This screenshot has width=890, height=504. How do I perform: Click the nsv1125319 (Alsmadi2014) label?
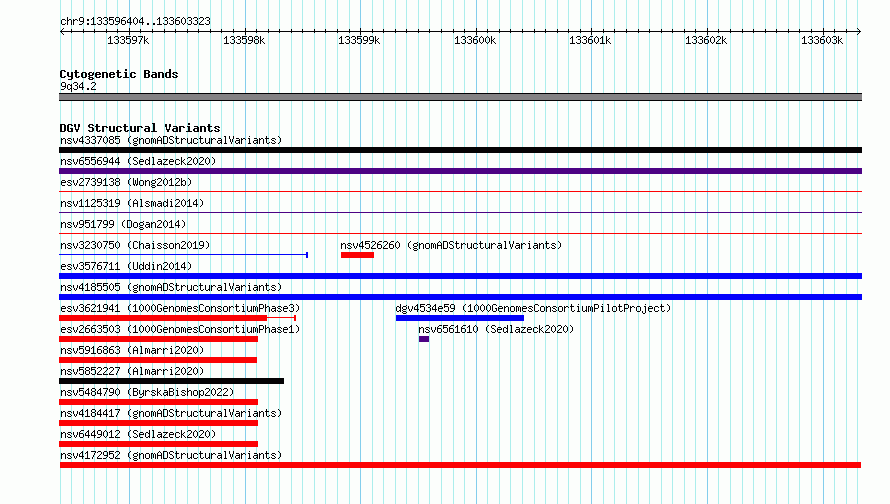coord(132,203)
